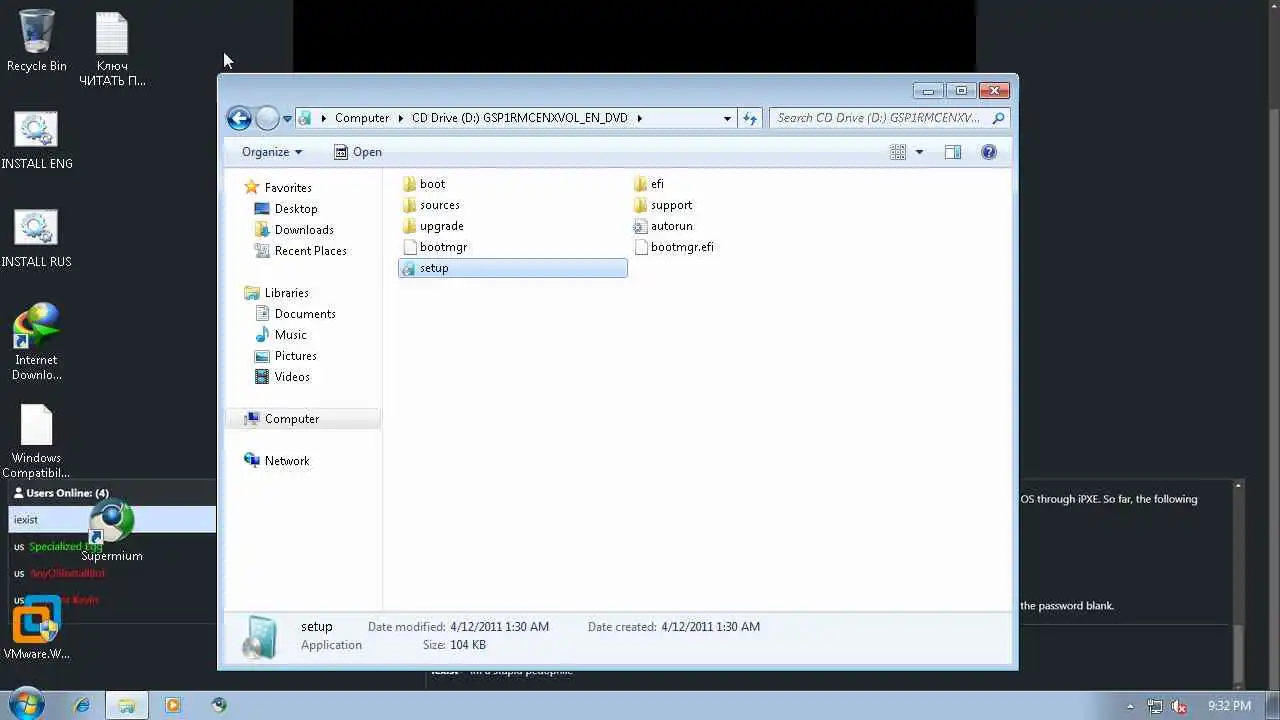Select the boot folder
Image resolution: width=1280 pixels, height=720 pixels.
click(424, 184)
